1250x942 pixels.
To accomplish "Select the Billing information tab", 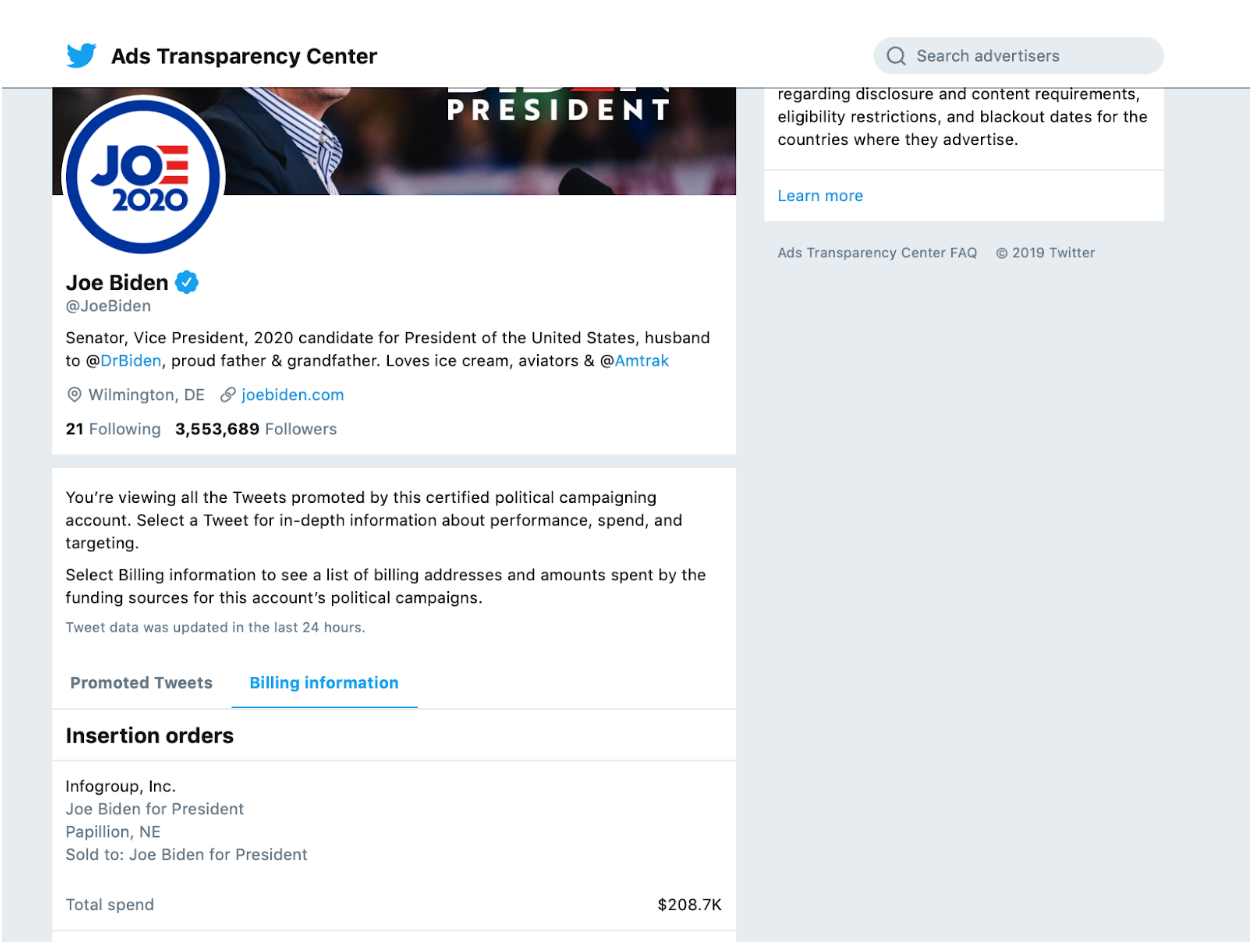I will 324,683.
